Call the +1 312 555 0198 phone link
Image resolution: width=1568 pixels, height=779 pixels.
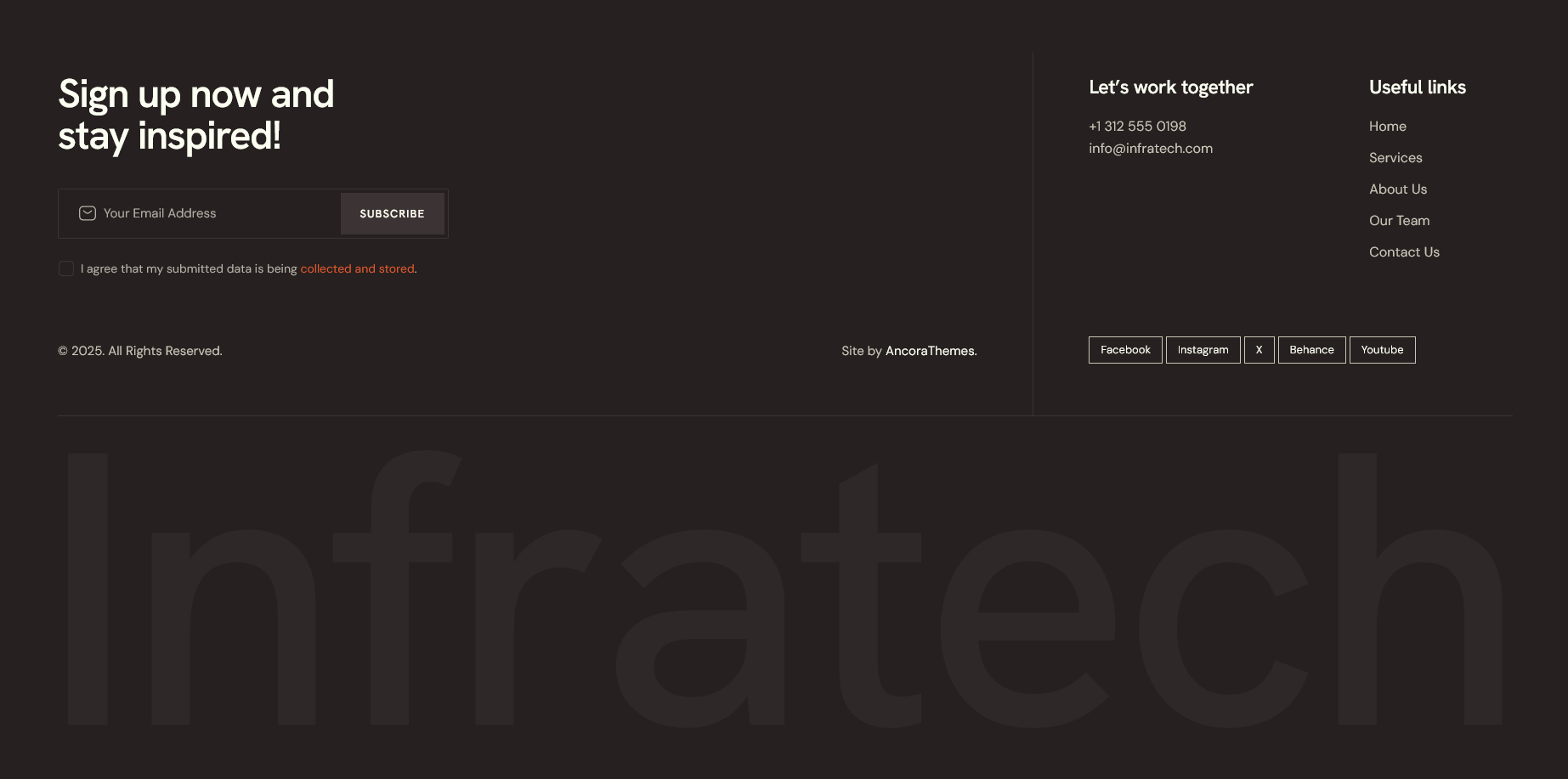1137,127
